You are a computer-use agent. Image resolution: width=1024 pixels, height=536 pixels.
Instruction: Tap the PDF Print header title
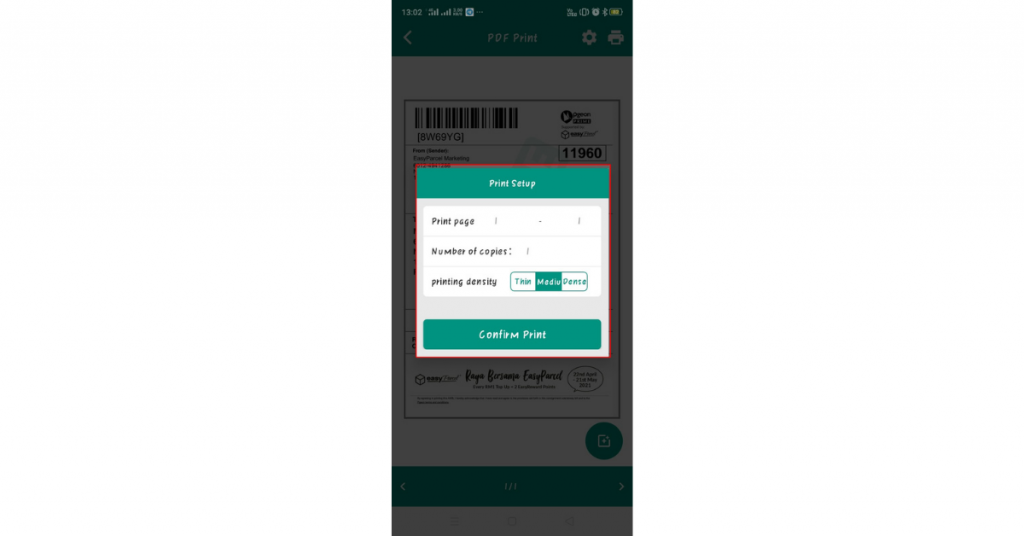point(513,38)
